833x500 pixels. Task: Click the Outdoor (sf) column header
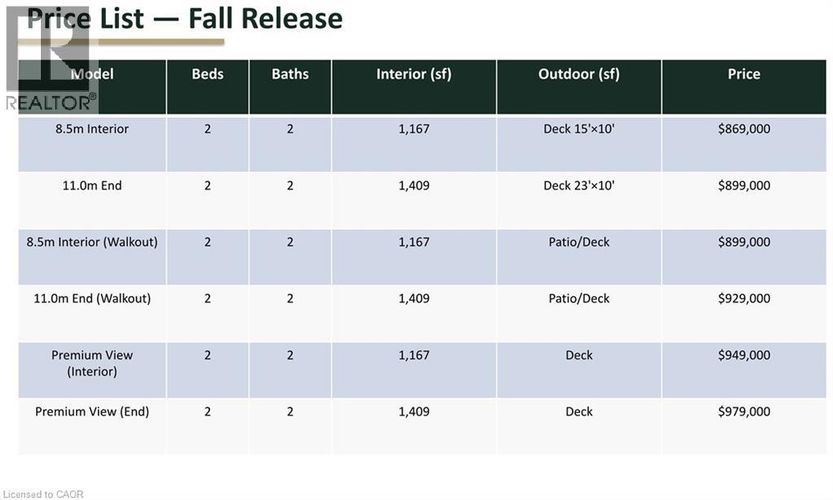(578, 74)
